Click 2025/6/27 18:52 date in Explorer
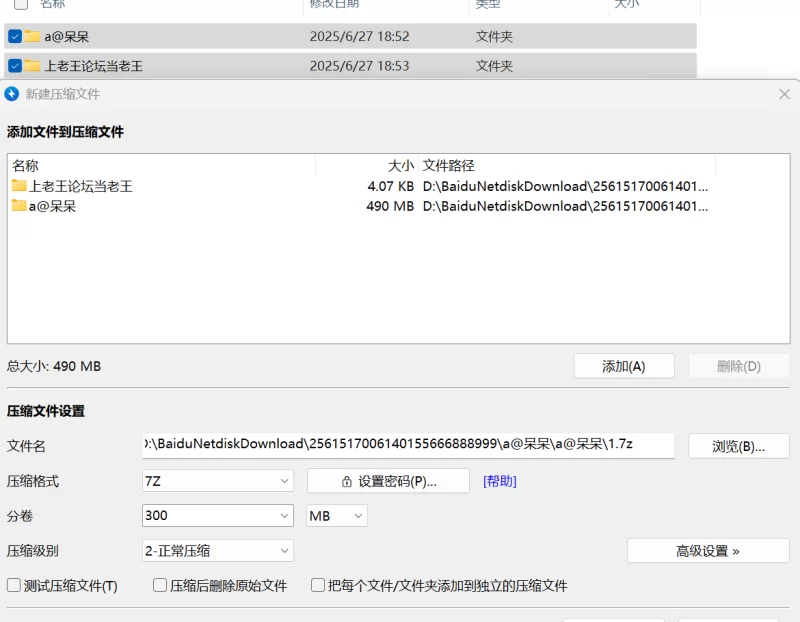 359,36
